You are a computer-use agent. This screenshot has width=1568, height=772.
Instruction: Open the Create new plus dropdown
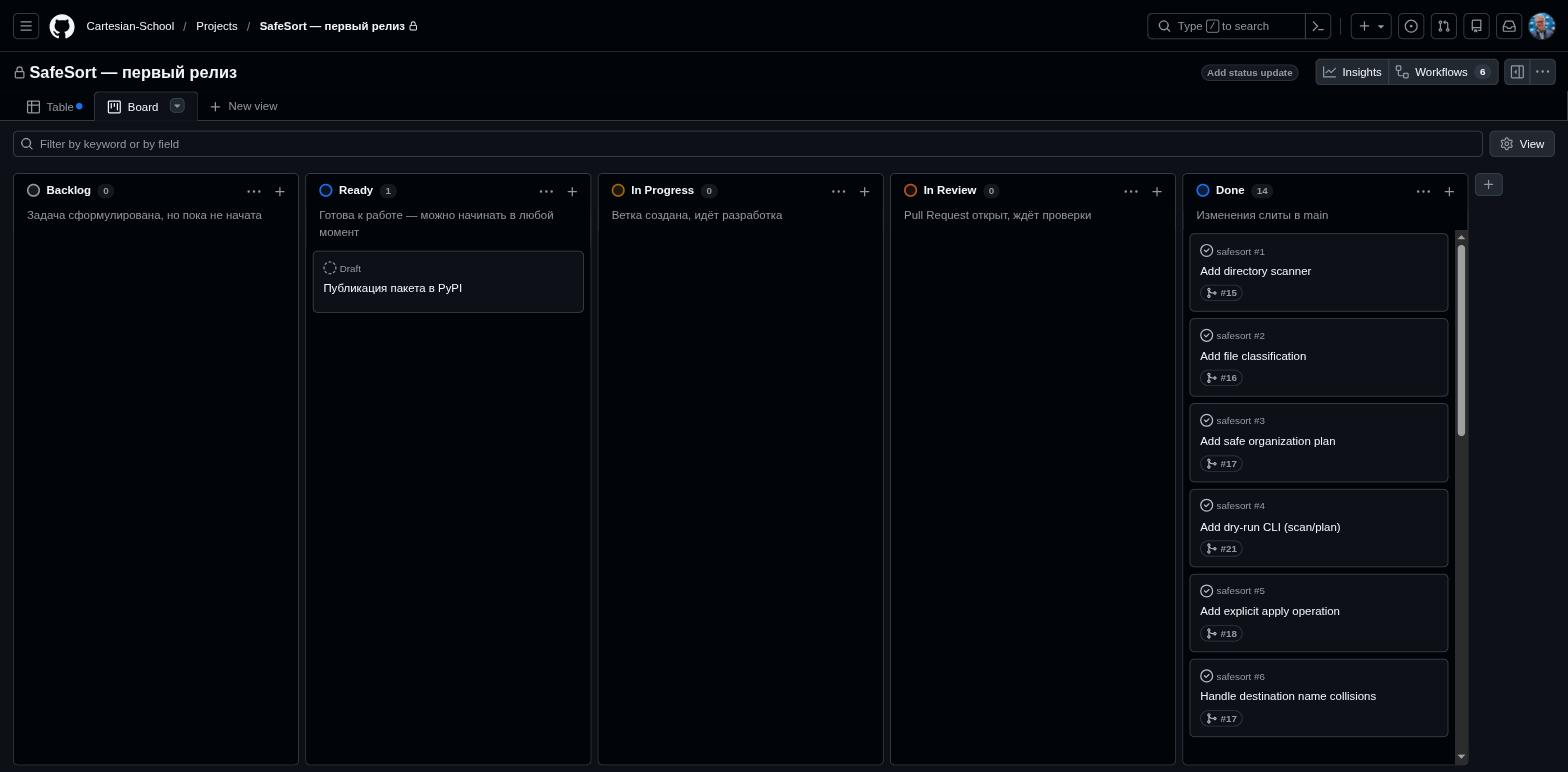[x=1371, y=26]
